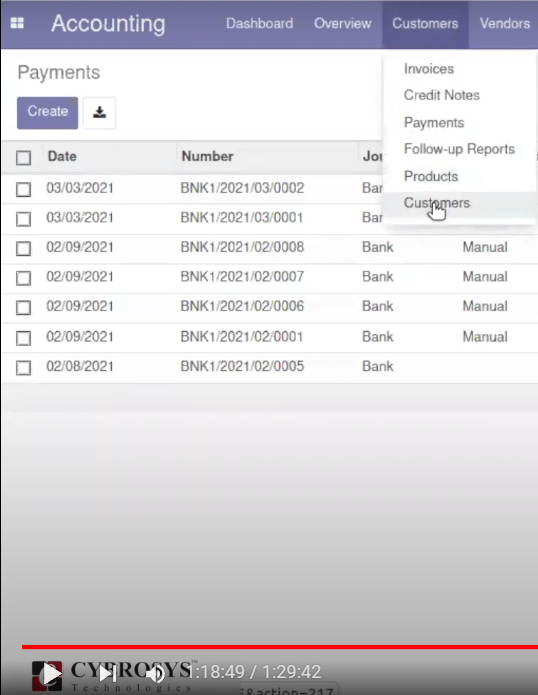Open payment BNK1/2021/02/0007
Image resolution: width=538 pixels, height=695 pixels.
pyautogui.click(x=242, y=277)
